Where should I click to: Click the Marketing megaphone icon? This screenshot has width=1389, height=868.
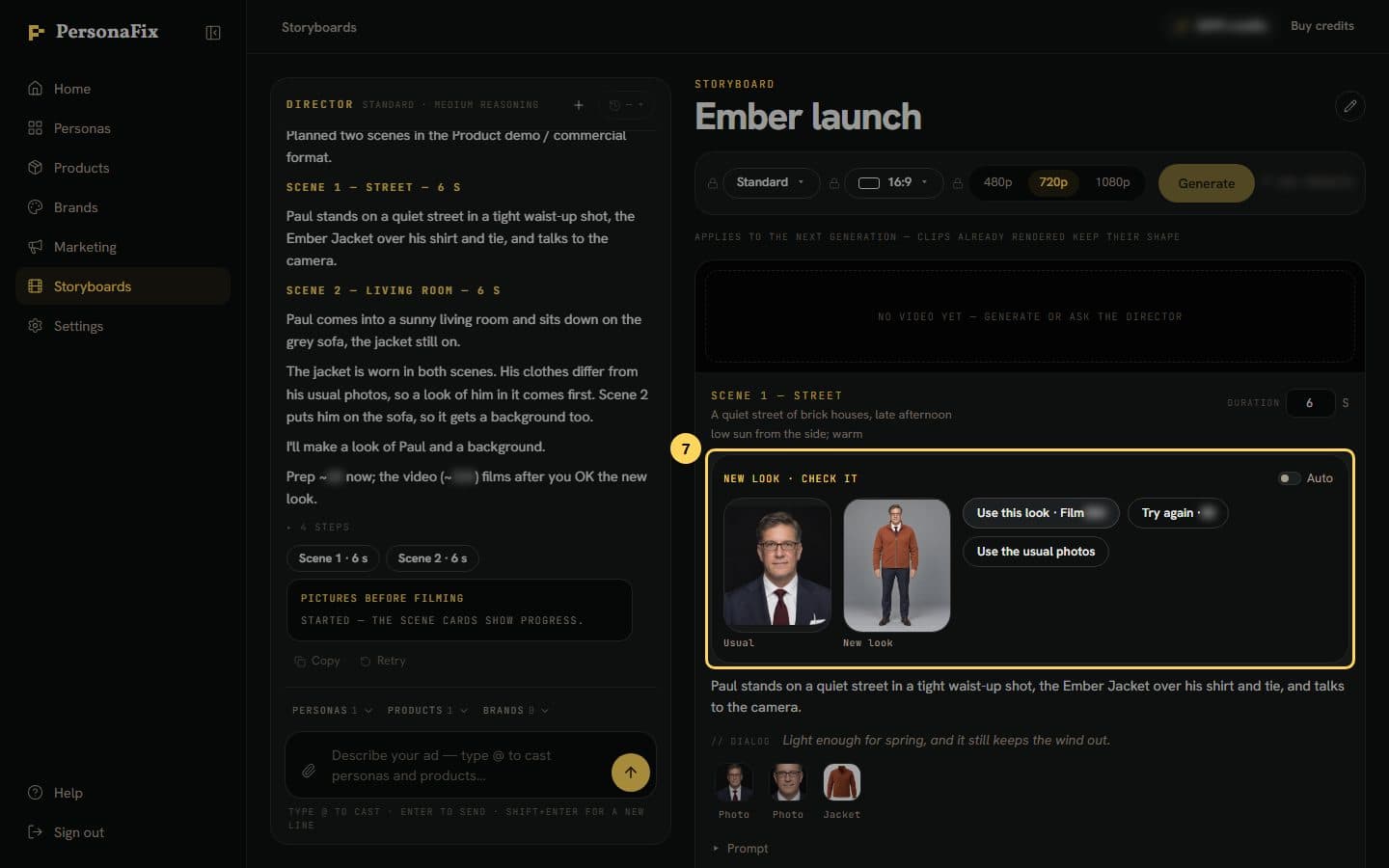[x=36, y=247]
